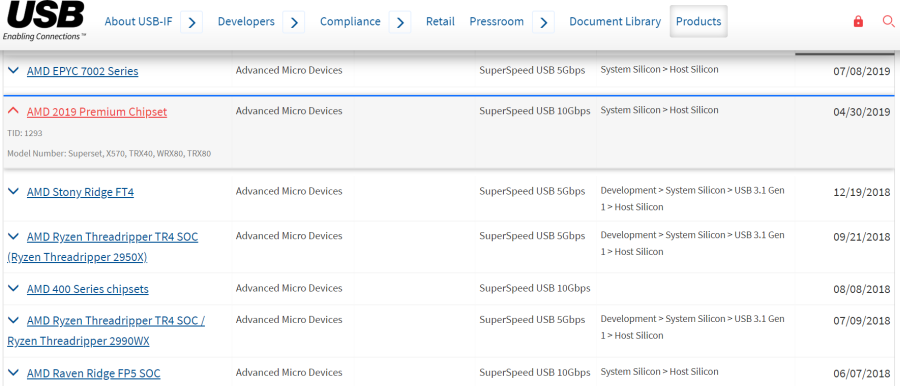
Task: Open the Pressroom menu
Action: pyautogui.click(x=496, y=22)
